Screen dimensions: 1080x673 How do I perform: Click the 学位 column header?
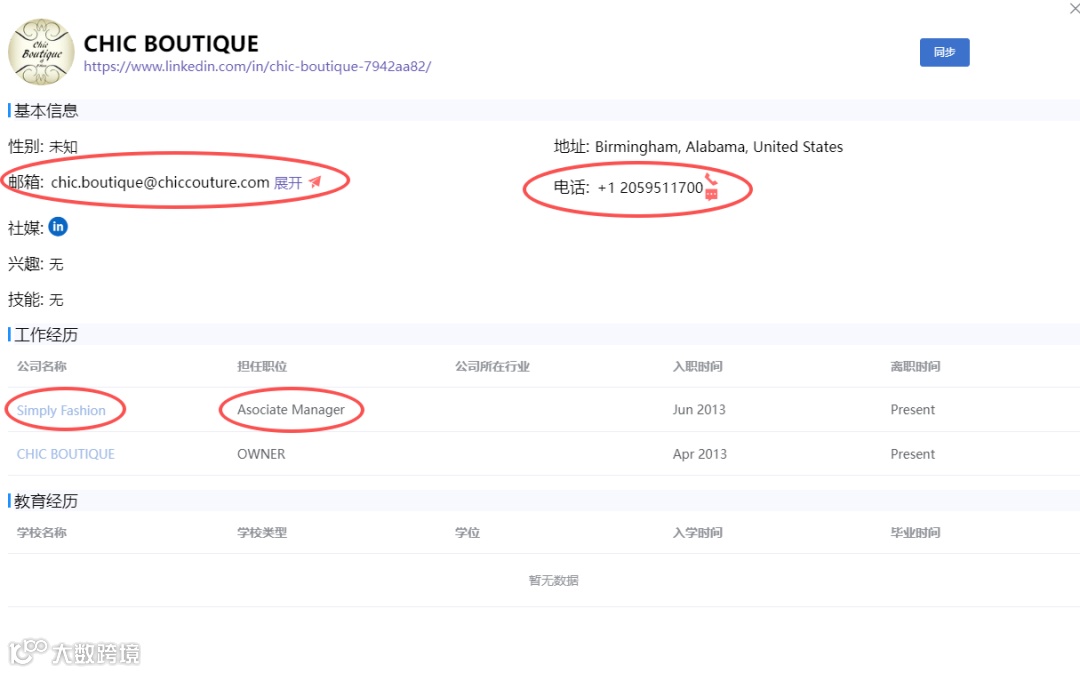click(467, 532)
